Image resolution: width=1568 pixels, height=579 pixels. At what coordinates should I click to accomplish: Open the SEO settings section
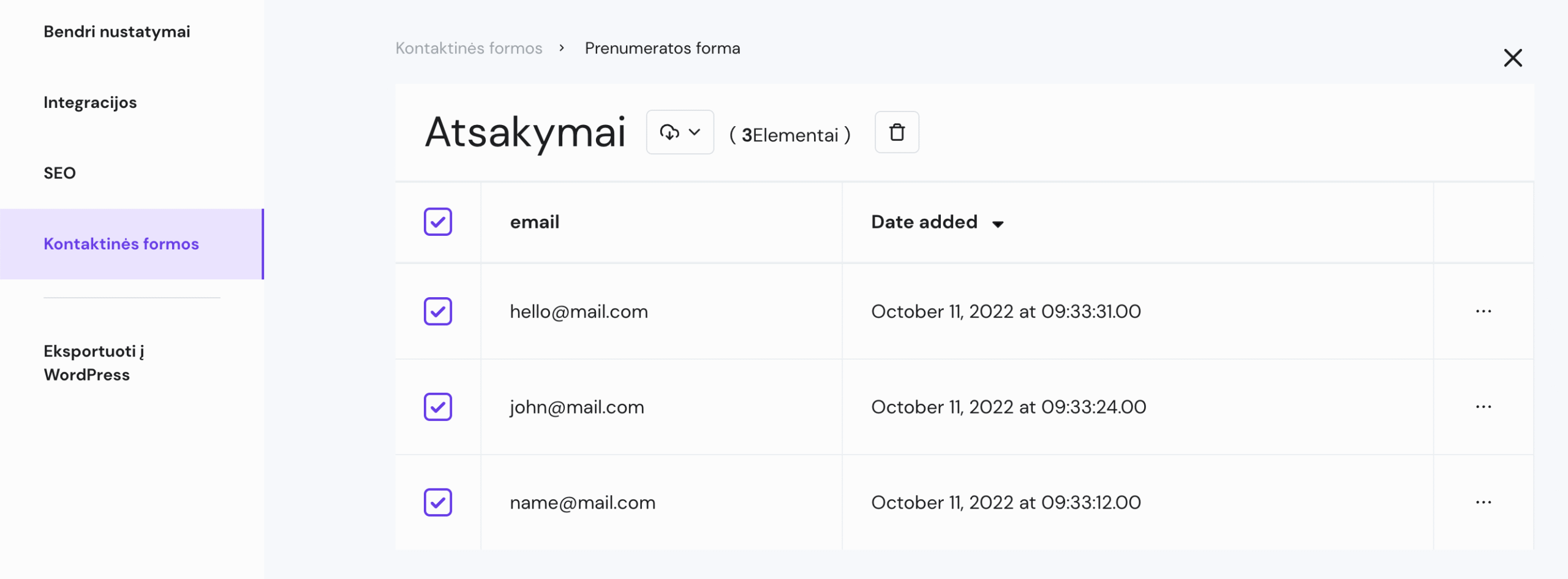[x=59, y=173]
